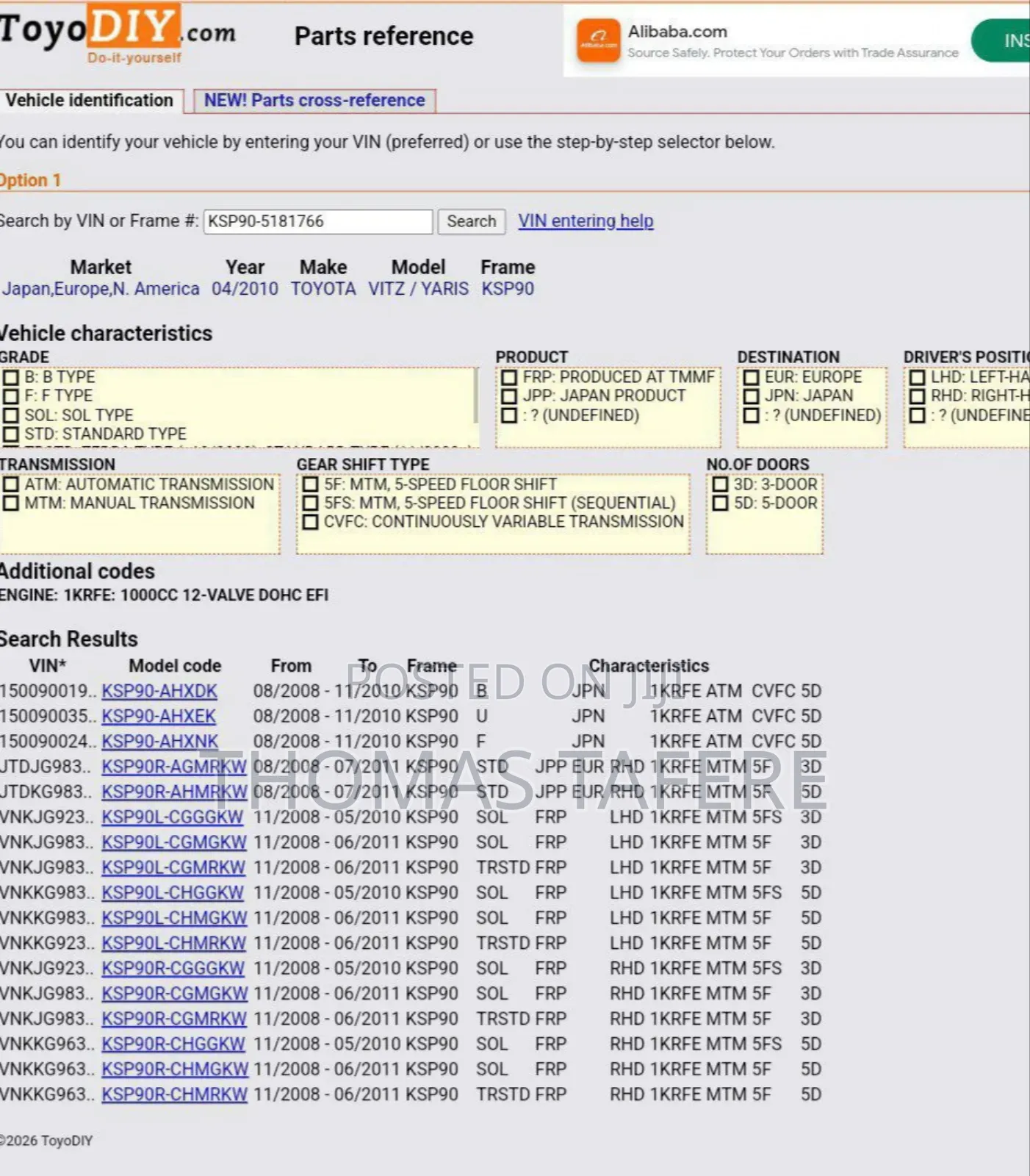The height and width of the screenshot is (1176, 1030).
Task: Open the Vehicle identification tab
Action: coord(89,101)
